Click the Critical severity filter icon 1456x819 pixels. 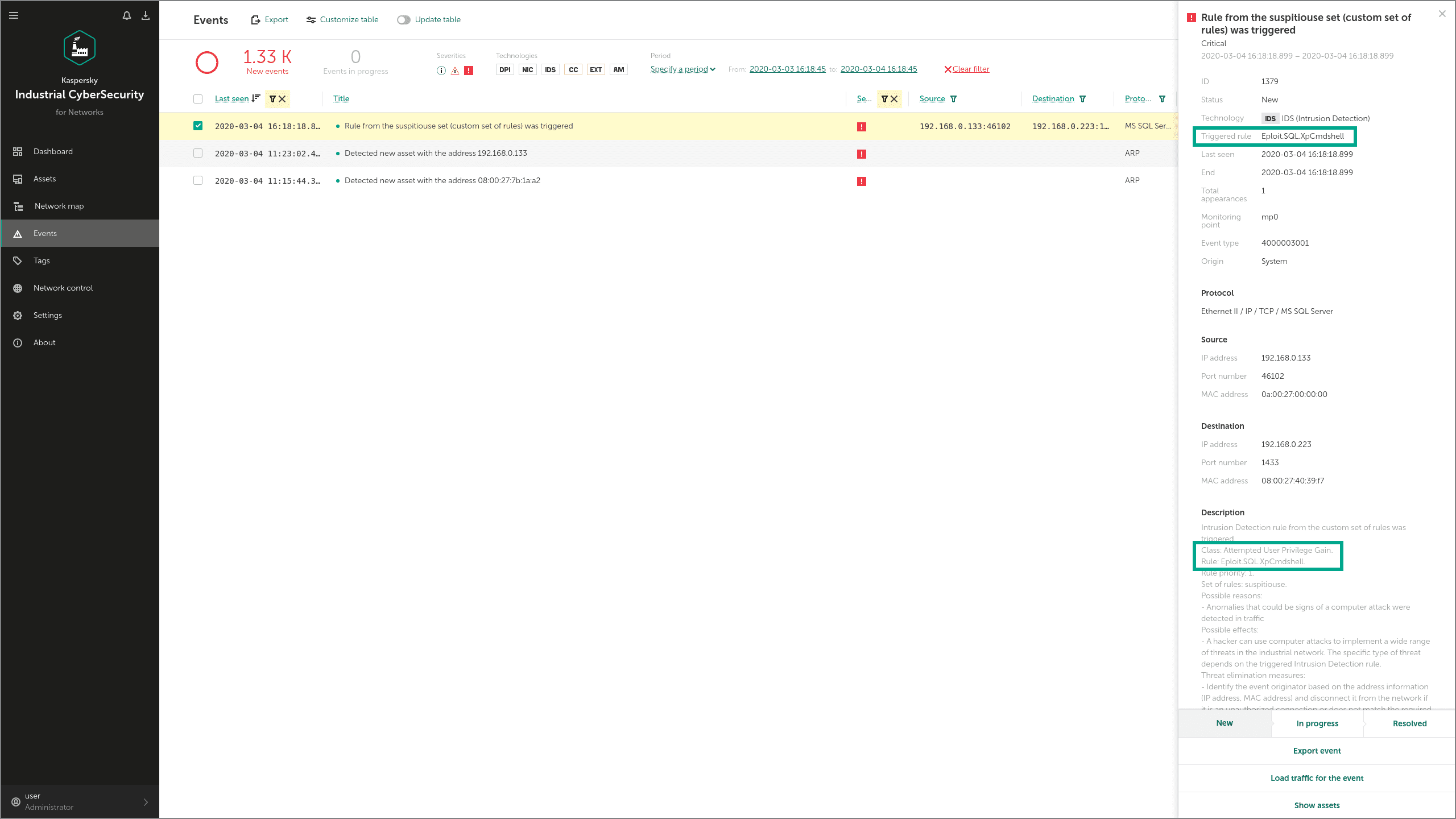coord(469,71)
